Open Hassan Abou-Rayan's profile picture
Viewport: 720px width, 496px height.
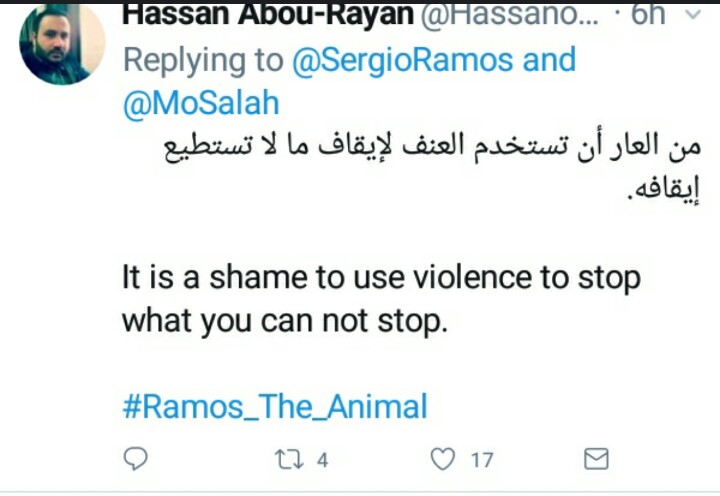pos(62,44)
